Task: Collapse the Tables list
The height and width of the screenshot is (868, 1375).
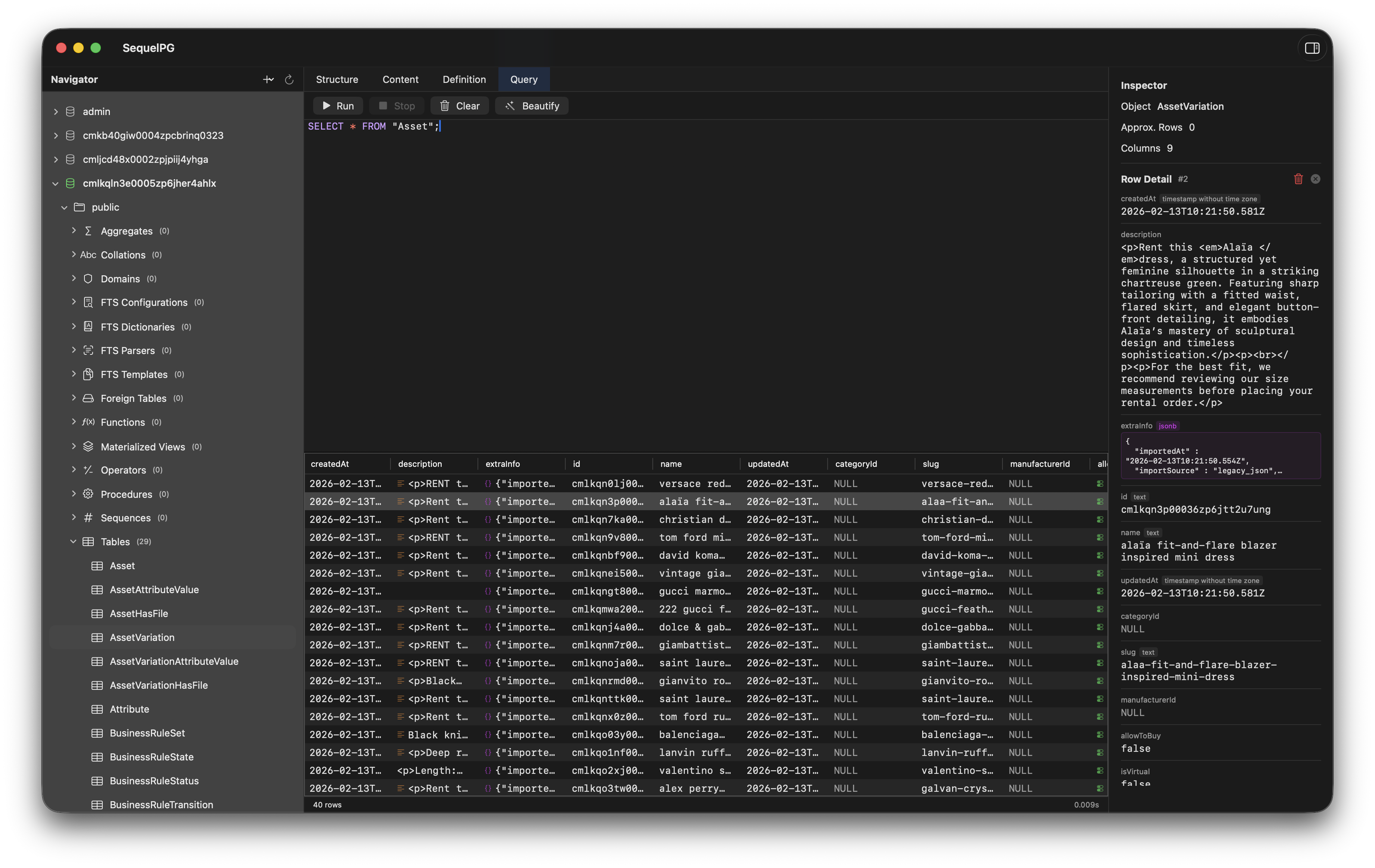Action: (73, 542)
